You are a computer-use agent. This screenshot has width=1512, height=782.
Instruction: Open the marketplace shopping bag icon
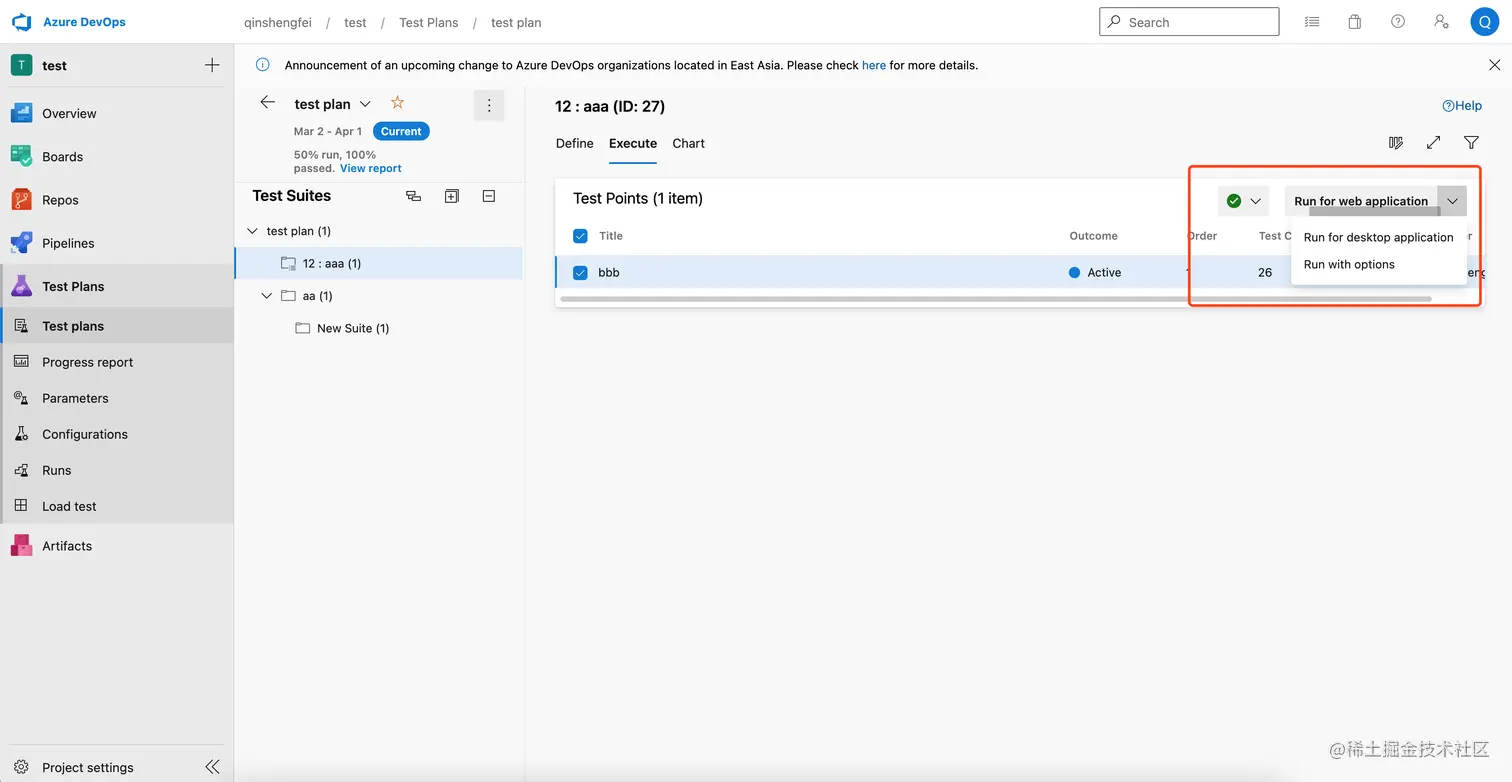[x=1355, y=22]
